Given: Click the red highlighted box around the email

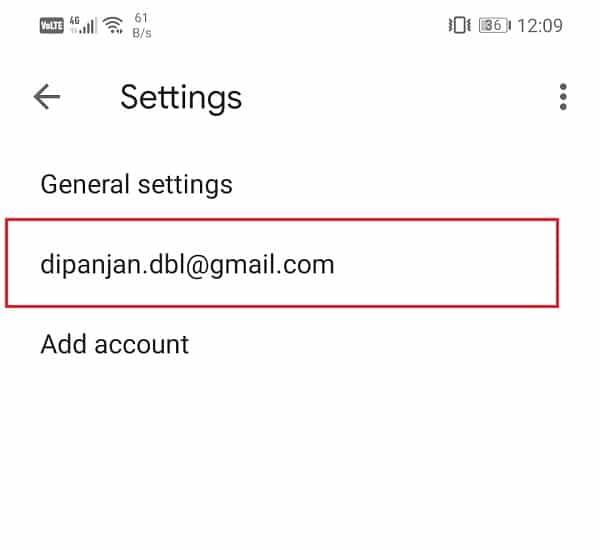Looking at the screenshot, I should click(282, 263).
